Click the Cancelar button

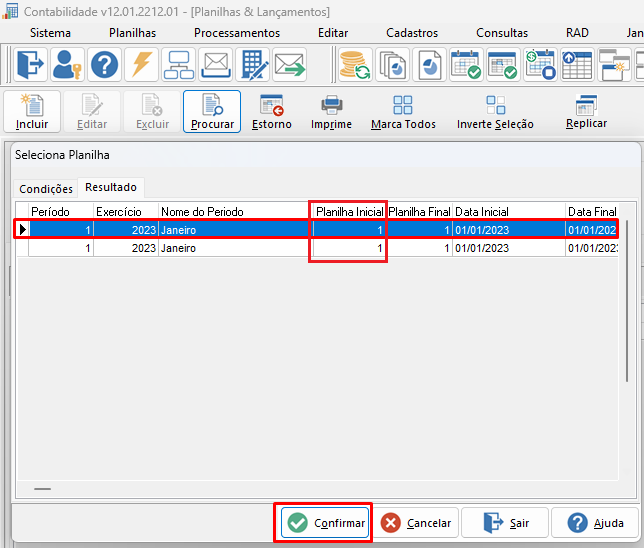[415, 523]
